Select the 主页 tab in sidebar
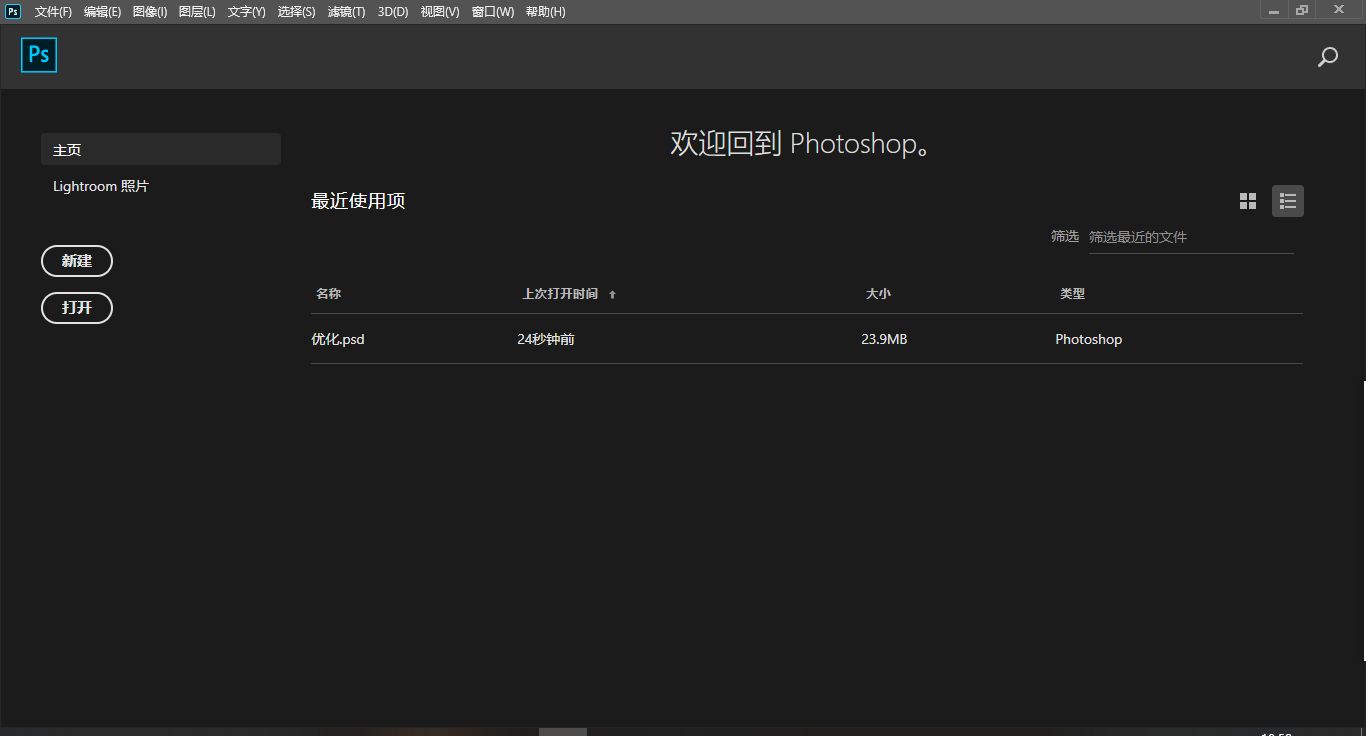1366x736 pixels. click(x=161, y=149)
